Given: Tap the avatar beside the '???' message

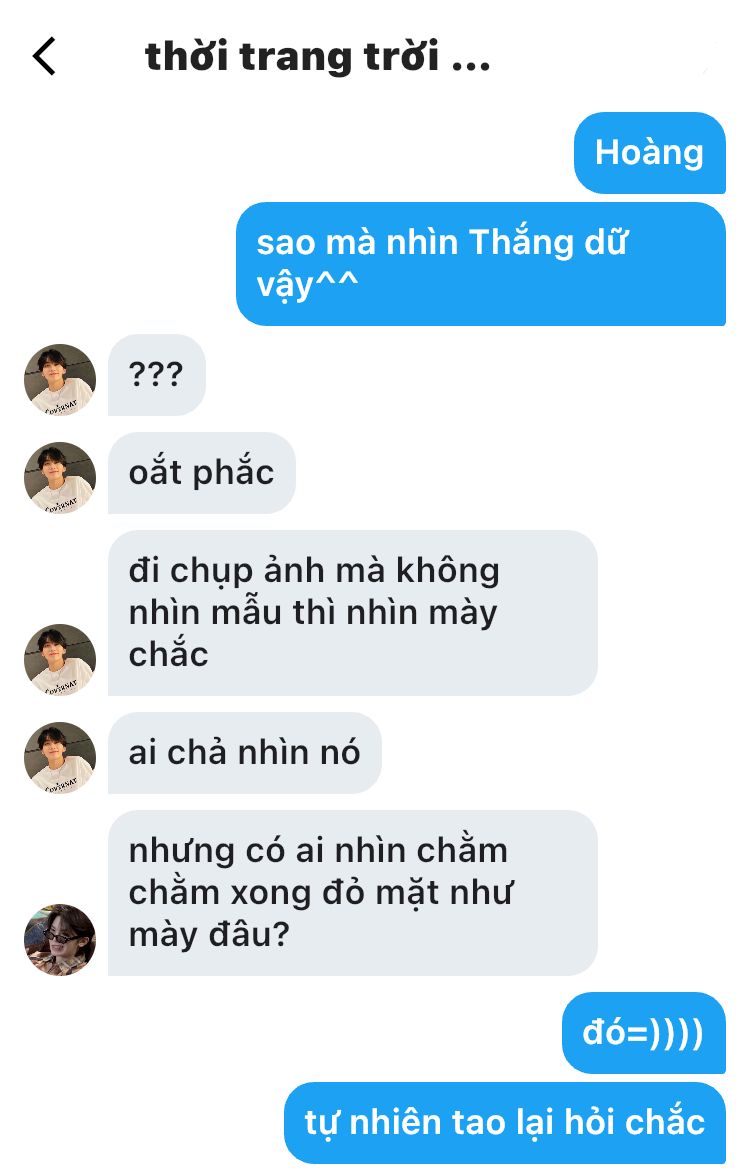Looking at the screenshot, I should tap(60, 379).
